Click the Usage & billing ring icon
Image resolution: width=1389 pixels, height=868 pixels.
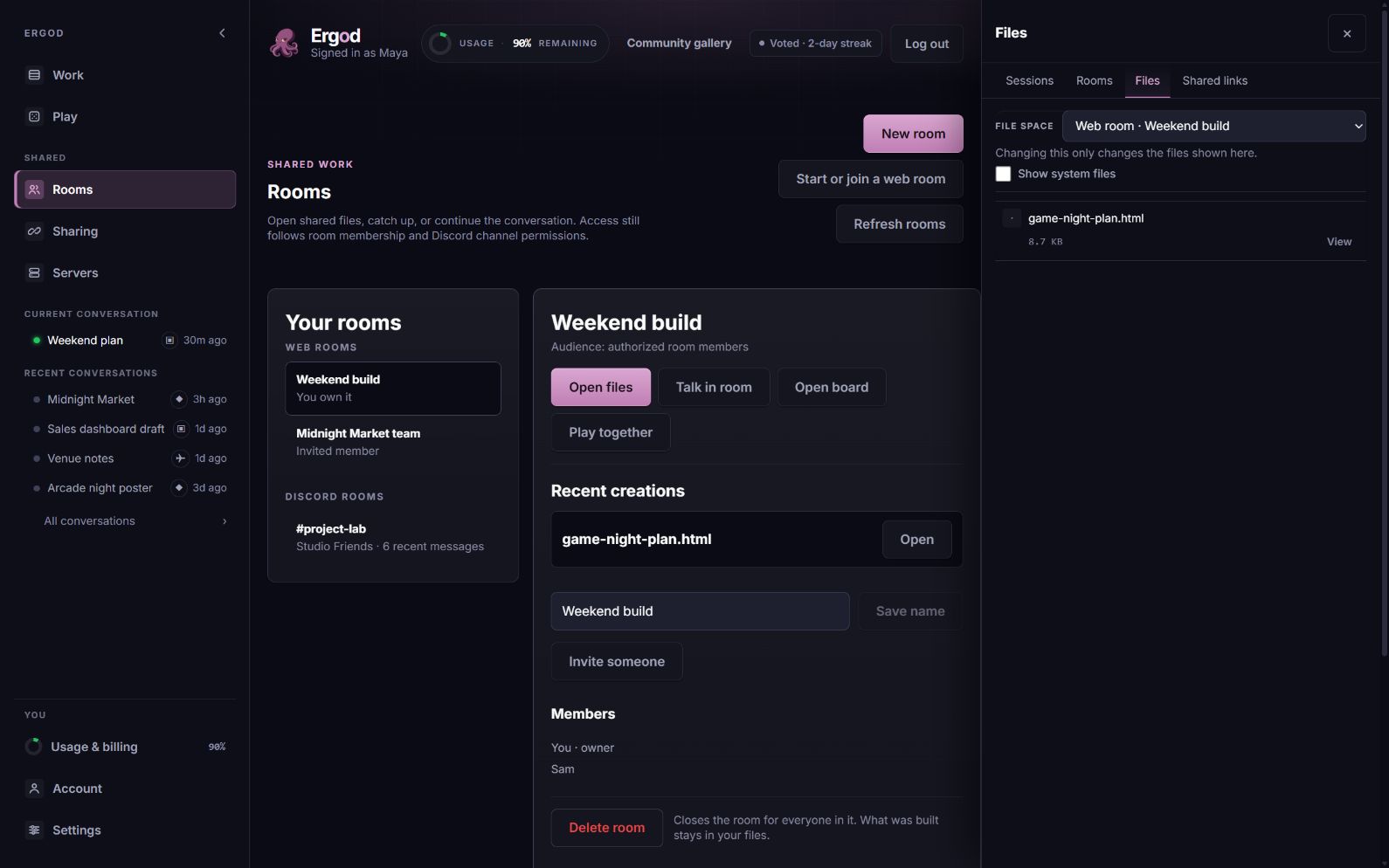coord(33,747)
